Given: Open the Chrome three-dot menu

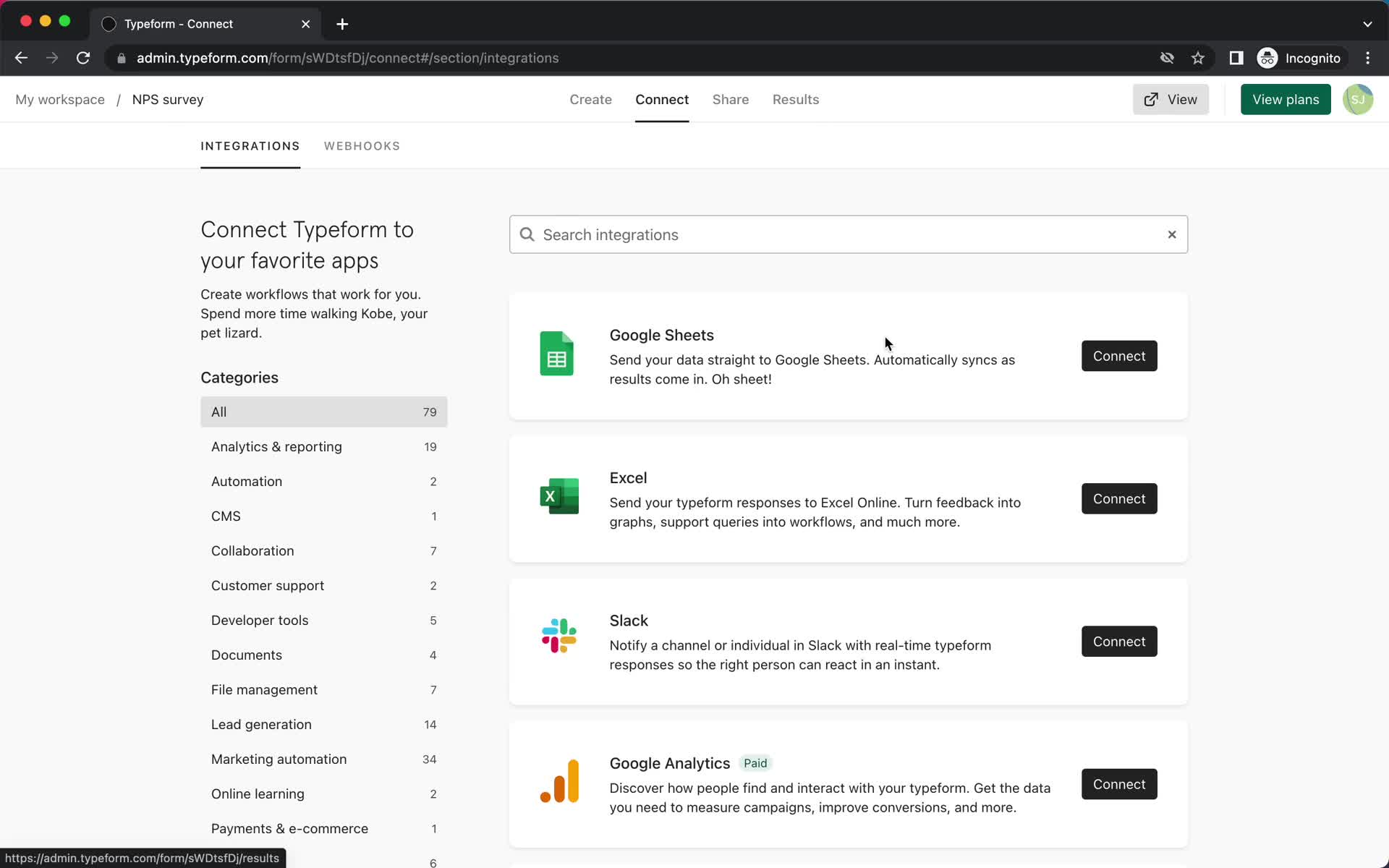Looking at the screenshot, I should point(1367,58).
